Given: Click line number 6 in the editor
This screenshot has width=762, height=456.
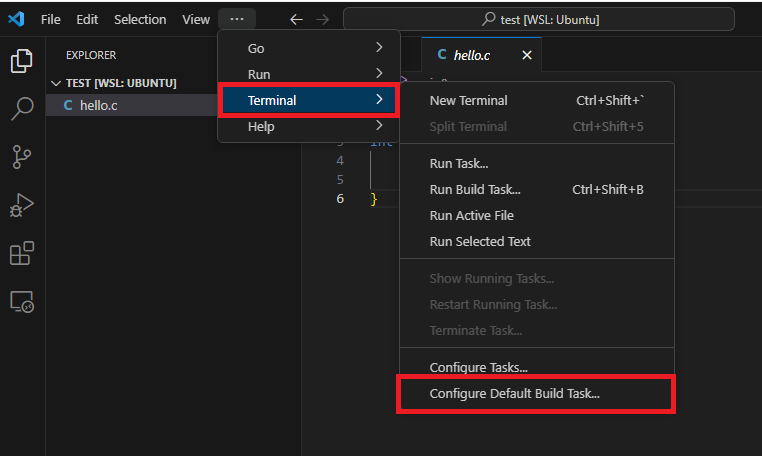Looking at the screenshot, I should [340, 198].
